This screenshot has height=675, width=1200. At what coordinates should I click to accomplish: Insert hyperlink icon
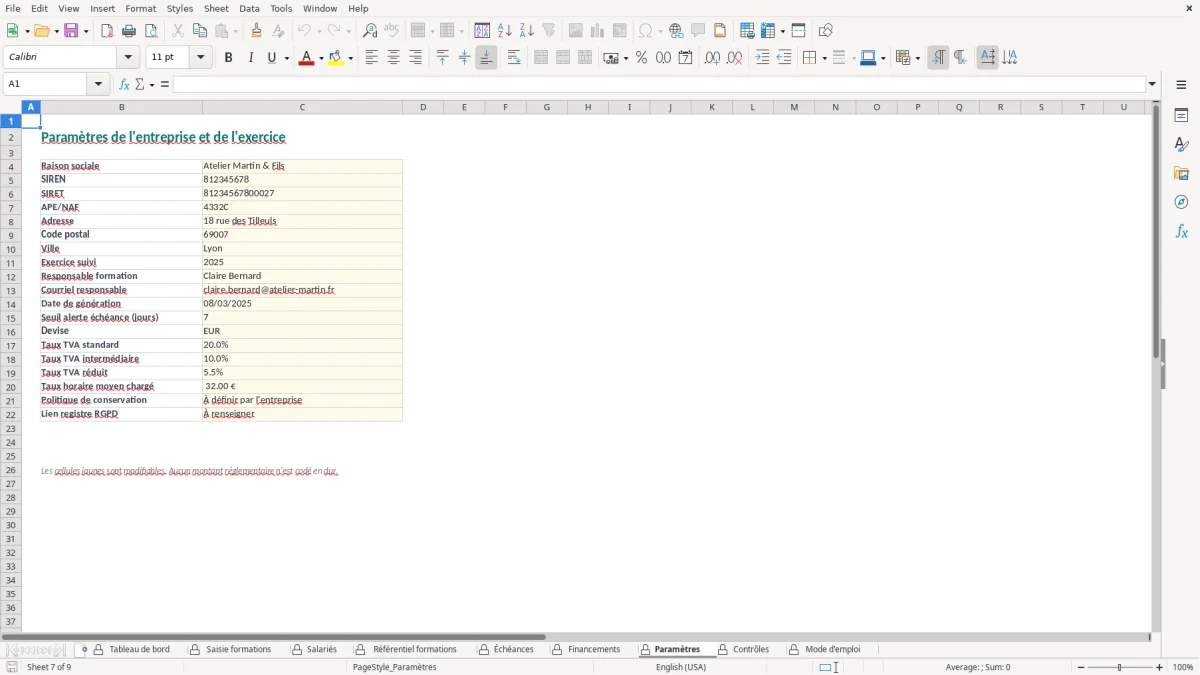point(676,31)
